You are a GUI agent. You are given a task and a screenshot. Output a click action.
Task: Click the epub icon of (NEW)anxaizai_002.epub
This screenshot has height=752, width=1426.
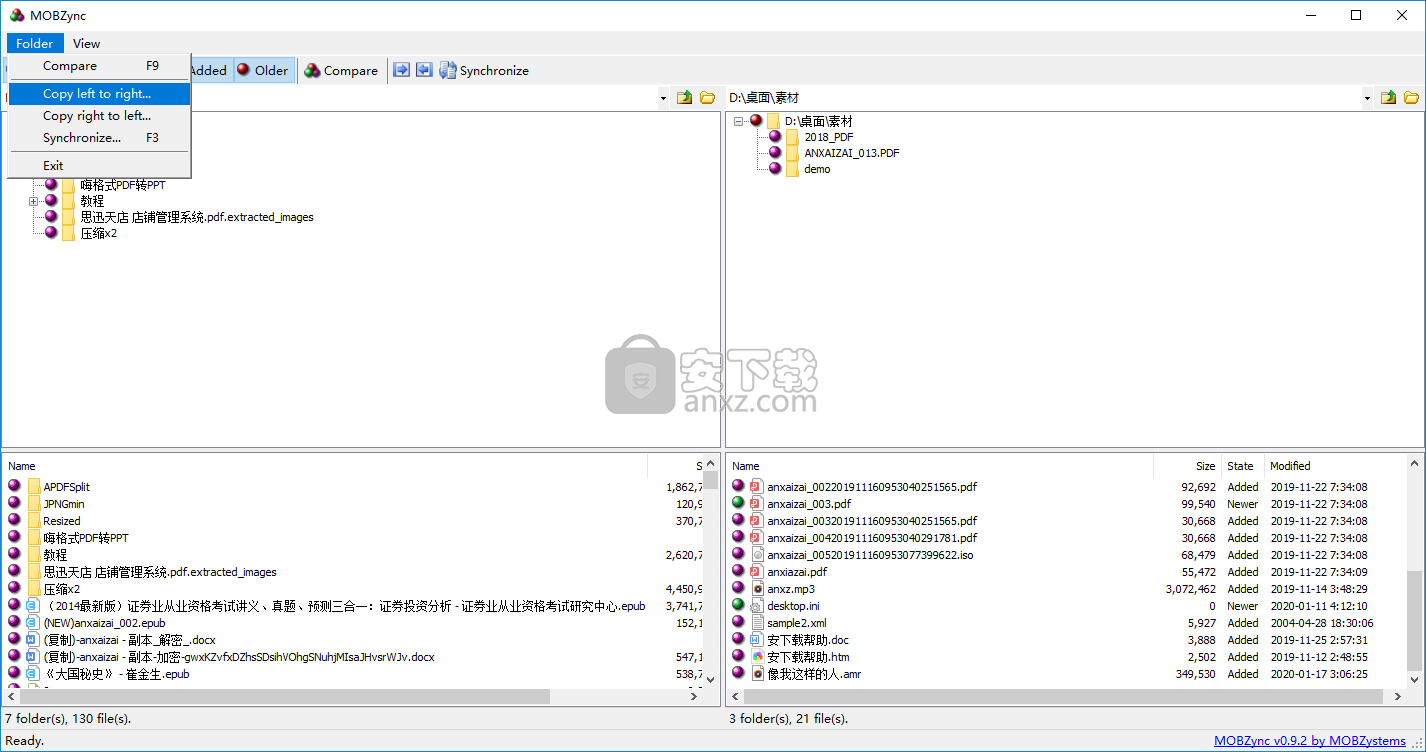(x=33, y=623)
